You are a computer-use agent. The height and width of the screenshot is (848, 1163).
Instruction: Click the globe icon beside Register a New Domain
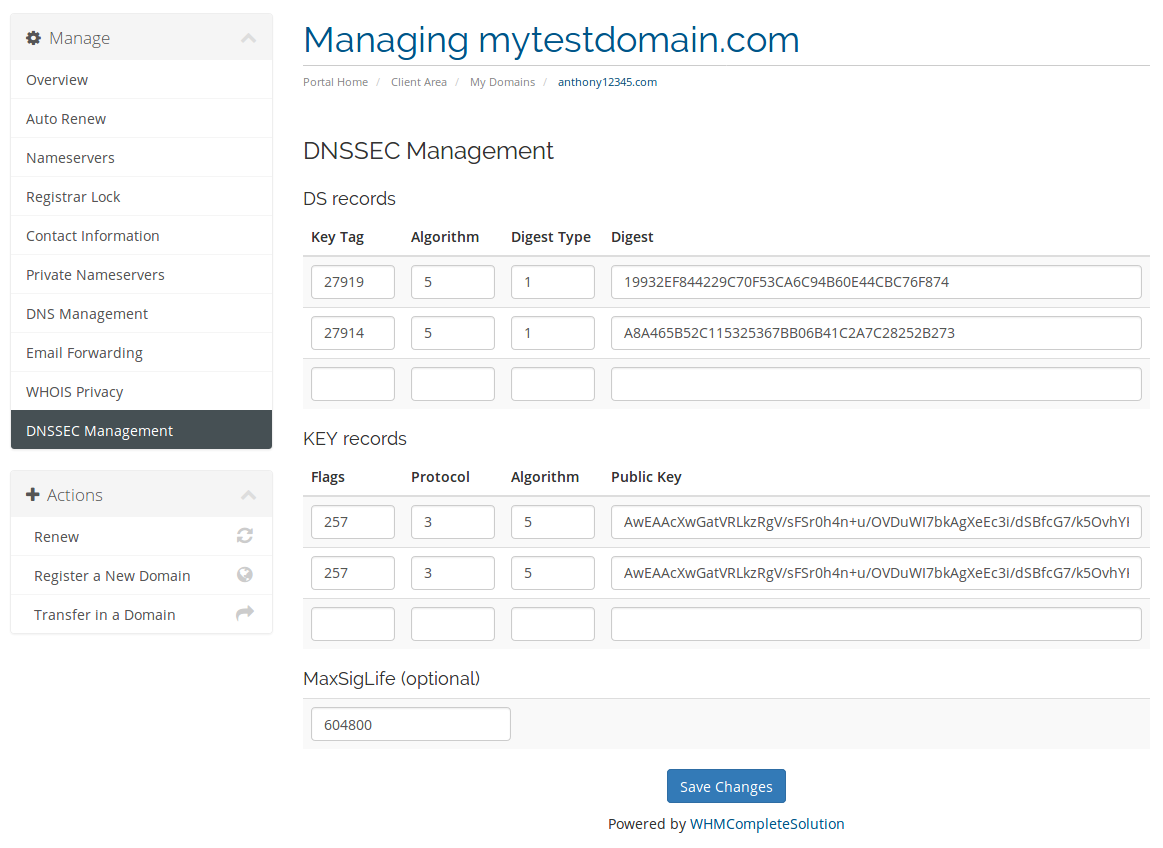245,574
